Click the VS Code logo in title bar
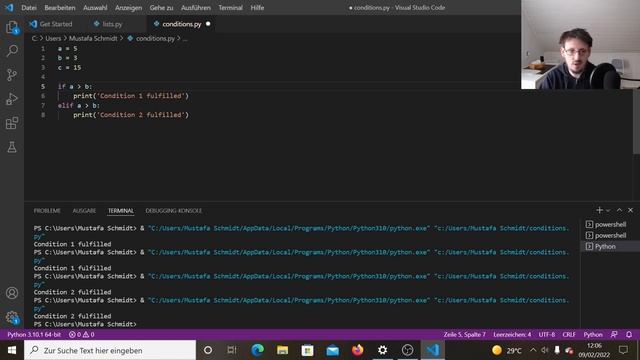This screenshot has width=640, height=360. (9, 7)
